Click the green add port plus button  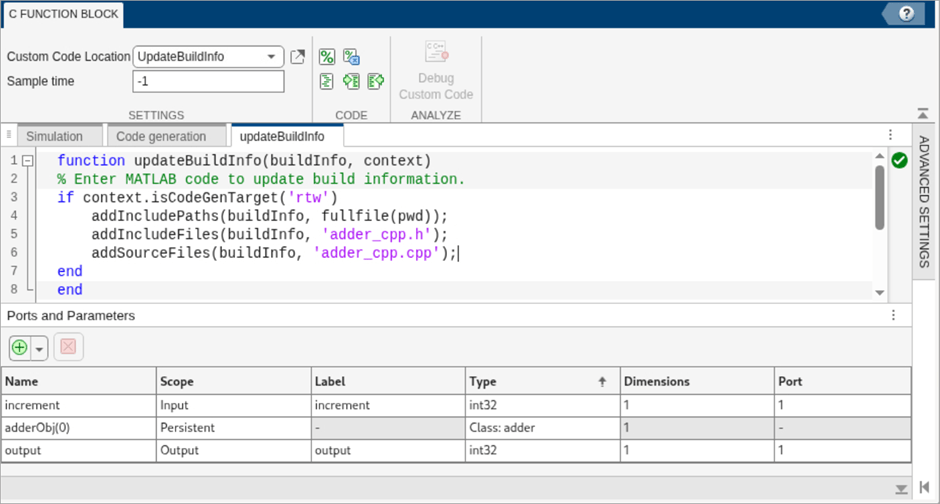coord(20,348)
